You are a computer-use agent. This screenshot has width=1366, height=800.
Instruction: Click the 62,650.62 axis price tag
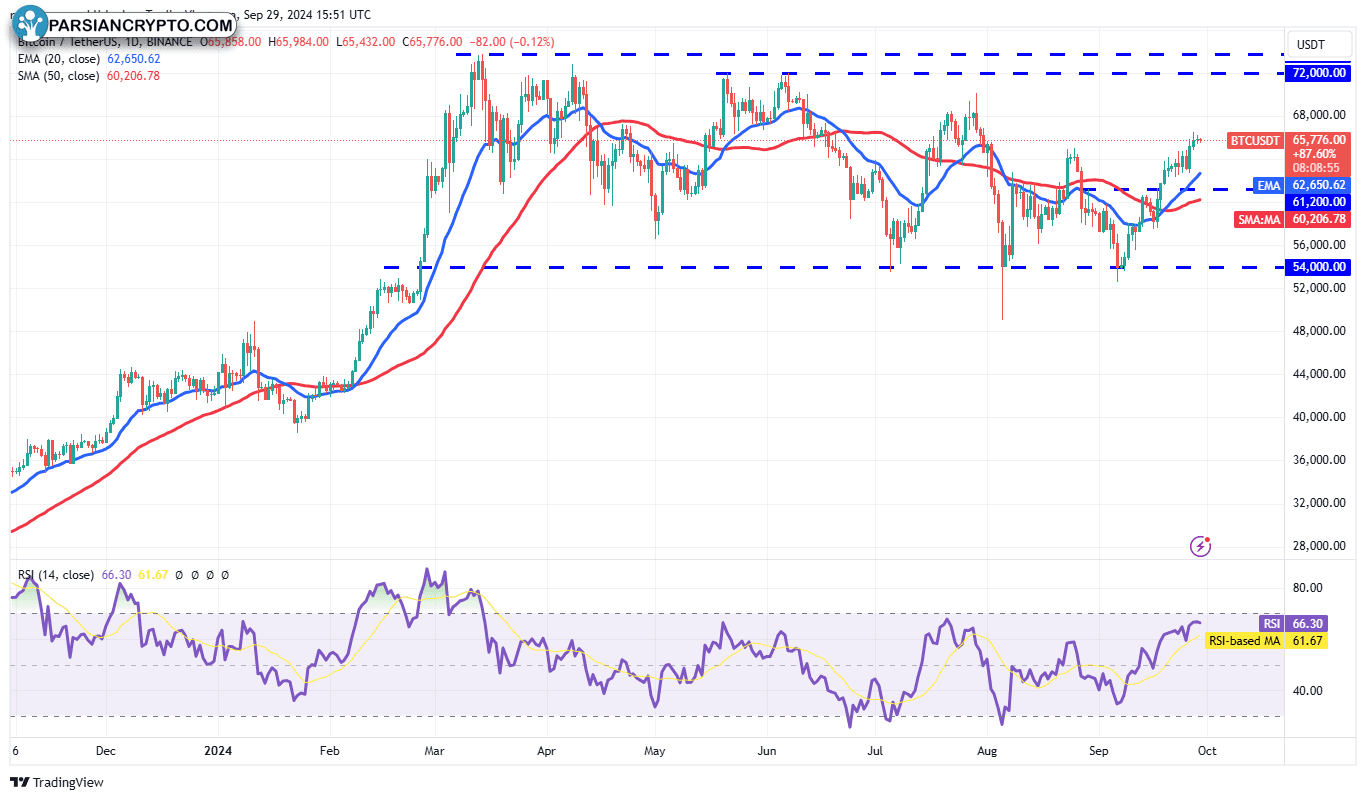1319,185
